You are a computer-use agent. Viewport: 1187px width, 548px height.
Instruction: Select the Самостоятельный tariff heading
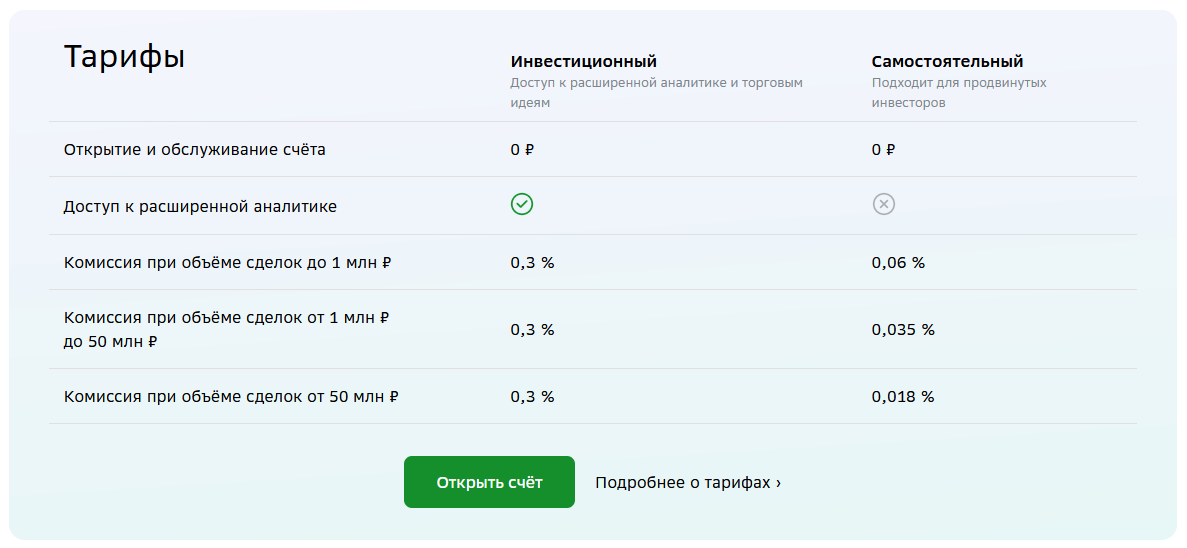pos(947,62)
